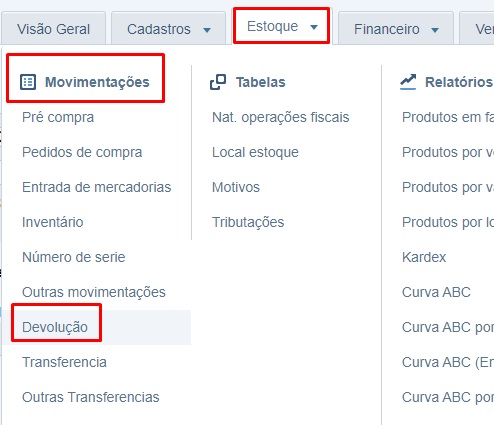Screen dimensions: 494x425
Task: Click the Tabelas section icon
Action: click(x=218, y=82)
